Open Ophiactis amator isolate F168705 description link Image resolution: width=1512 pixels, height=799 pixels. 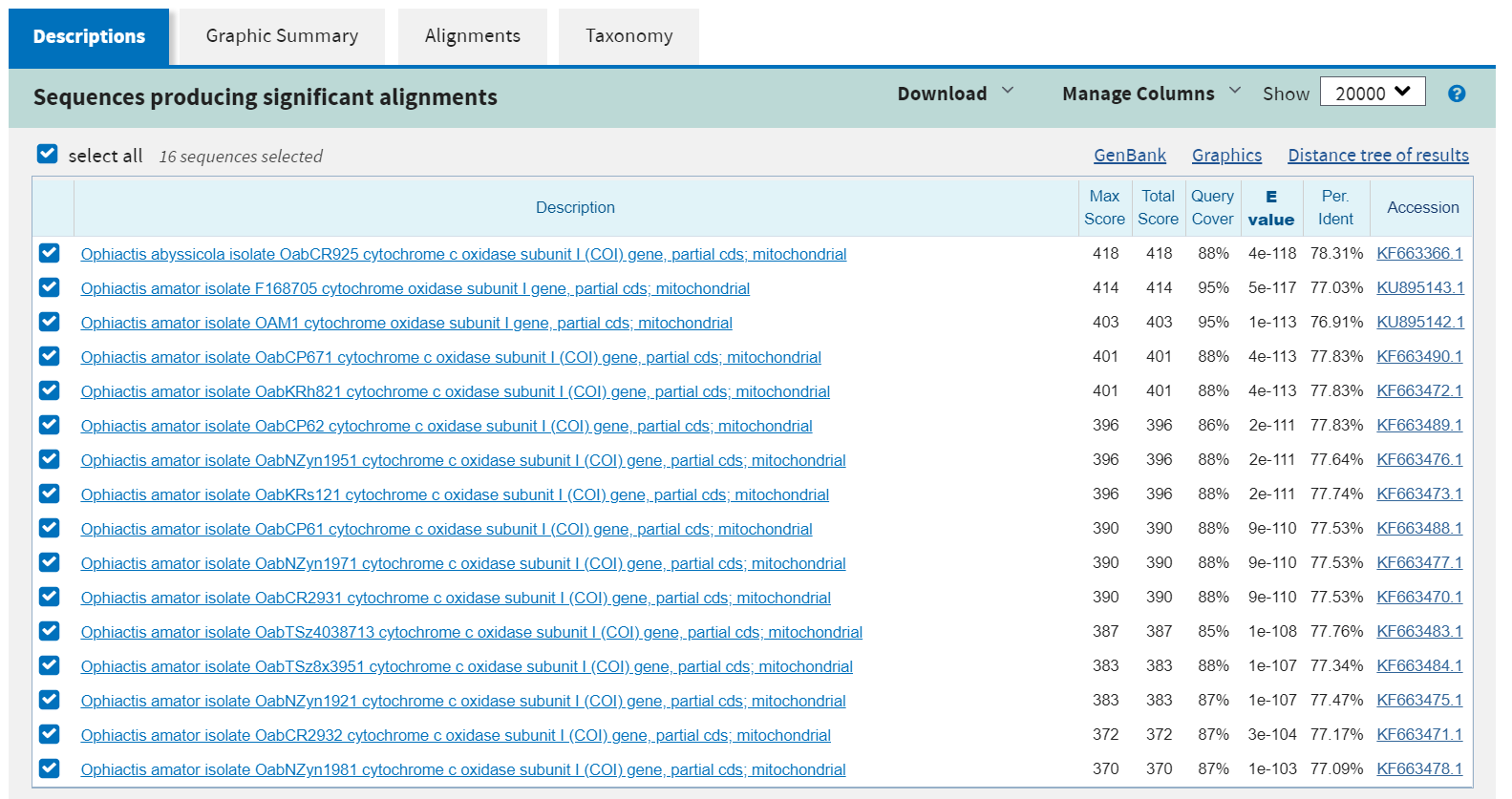point(415,288)
